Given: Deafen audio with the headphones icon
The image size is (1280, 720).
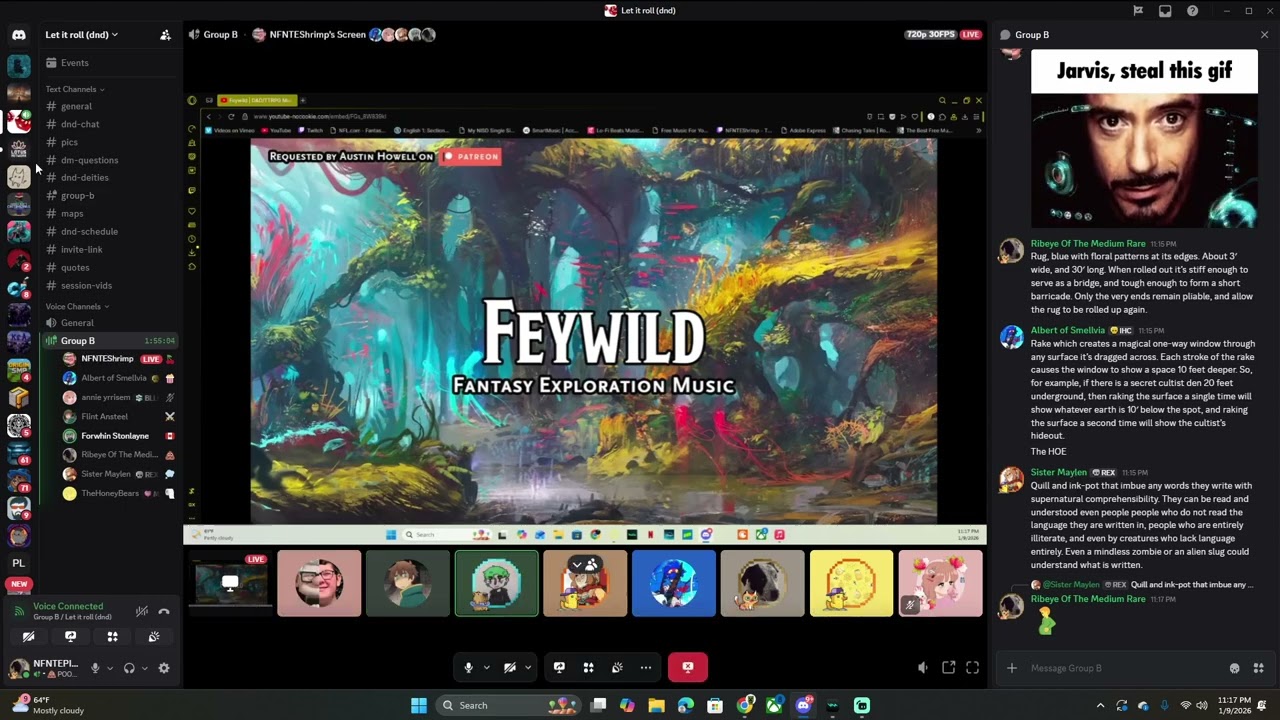Looking at the screenshot, I should (129, 668).
